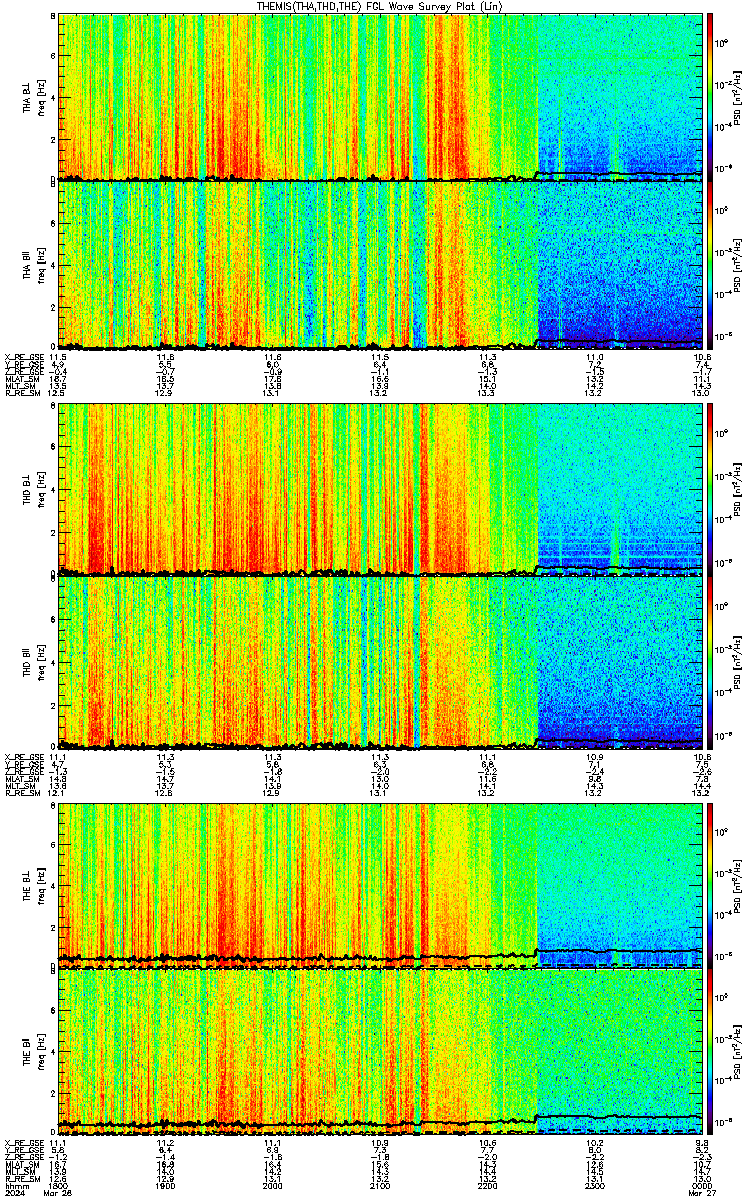Click the THEMIS FGL Wave Survey Plot title
Viewport: 750px width, 1200px height.
tap(381, 5)
